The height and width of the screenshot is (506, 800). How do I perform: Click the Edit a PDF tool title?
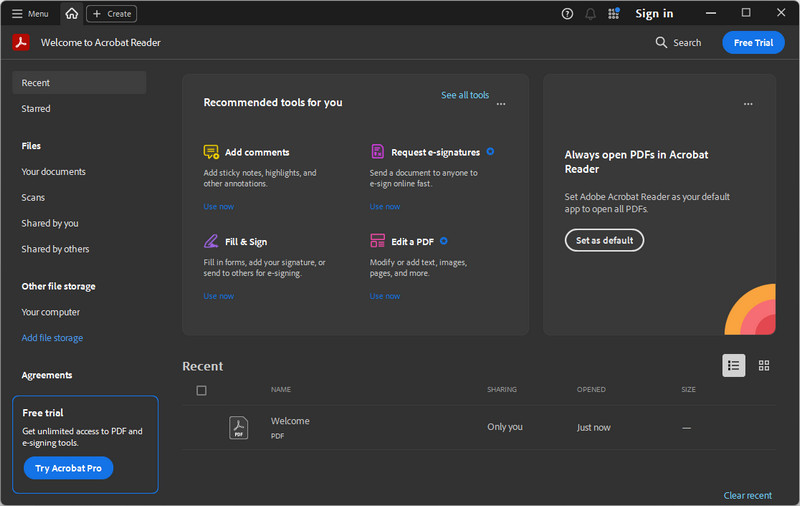412,242
